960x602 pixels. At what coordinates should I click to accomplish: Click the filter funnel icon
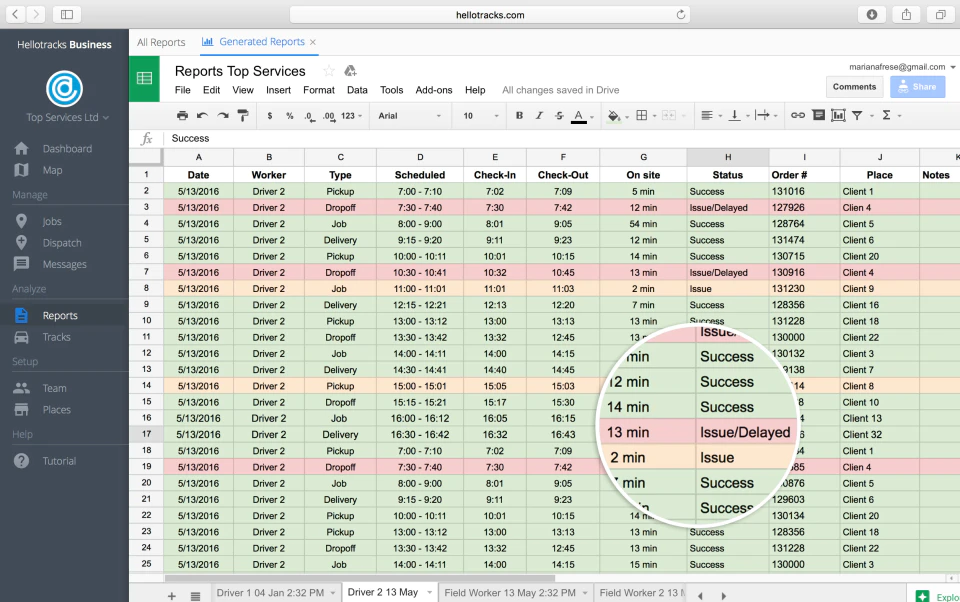(857, 115)
